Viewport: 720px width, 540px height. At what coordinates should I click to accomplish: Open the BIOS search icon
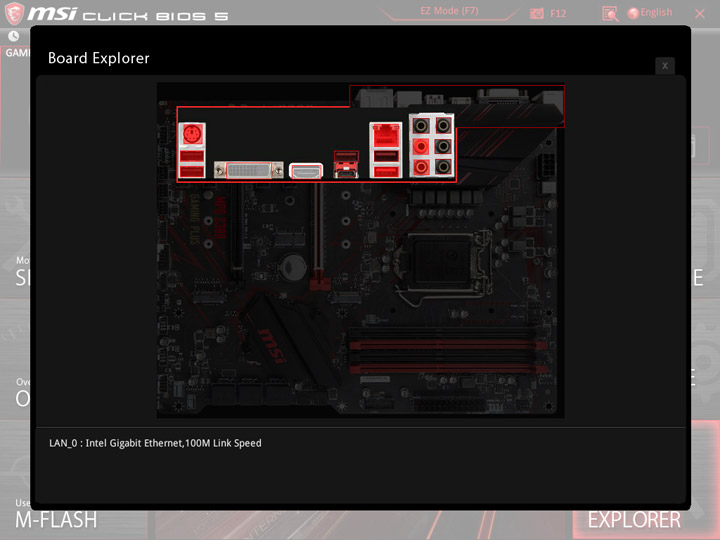[x=610, y=14]
